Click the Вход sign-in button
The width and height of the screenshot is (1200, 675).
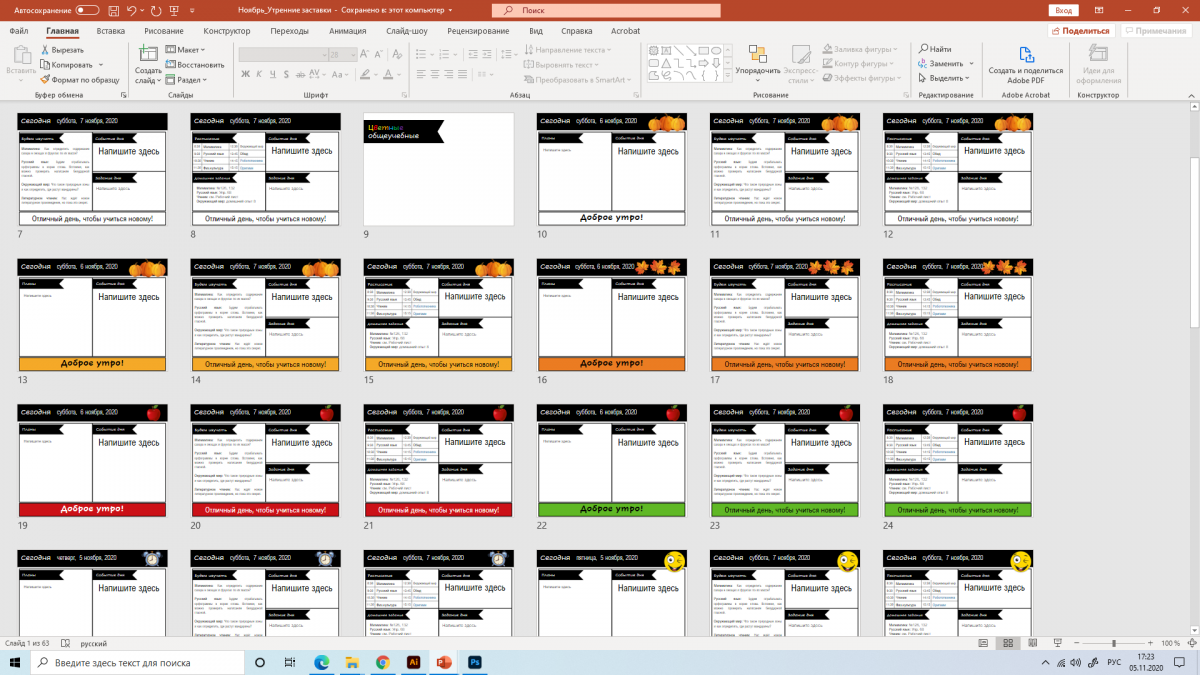pos(1063,10)
